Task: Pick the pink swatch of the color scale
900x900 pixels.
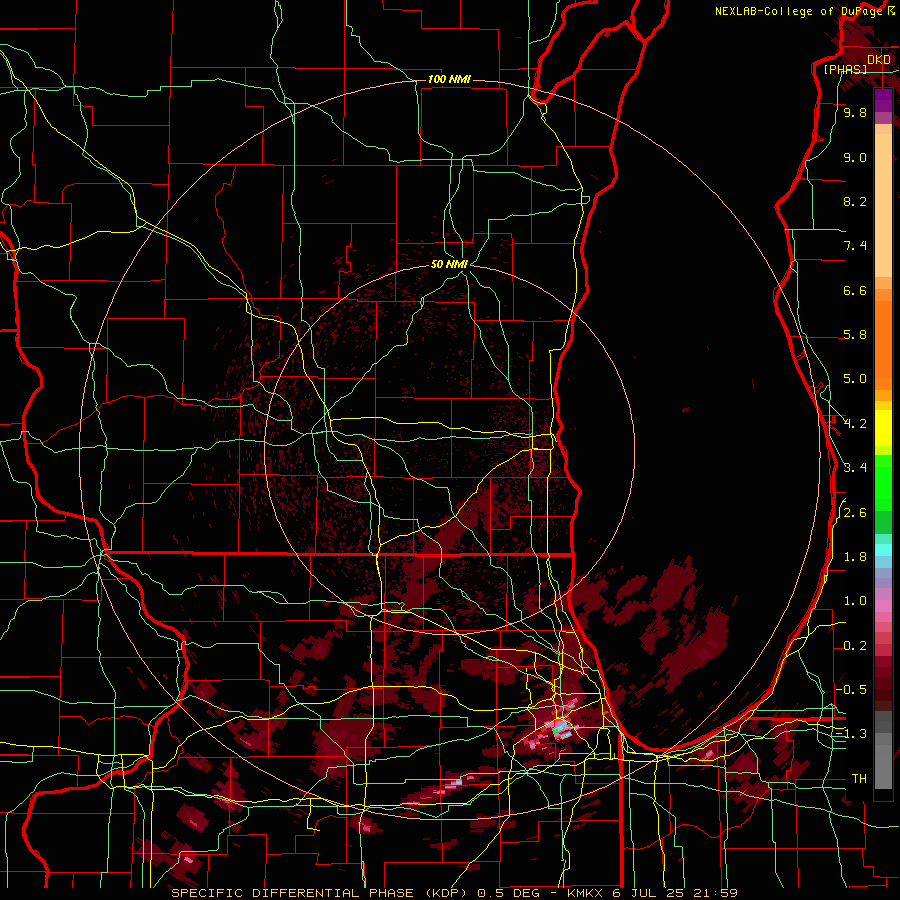Action: [883, 605]
